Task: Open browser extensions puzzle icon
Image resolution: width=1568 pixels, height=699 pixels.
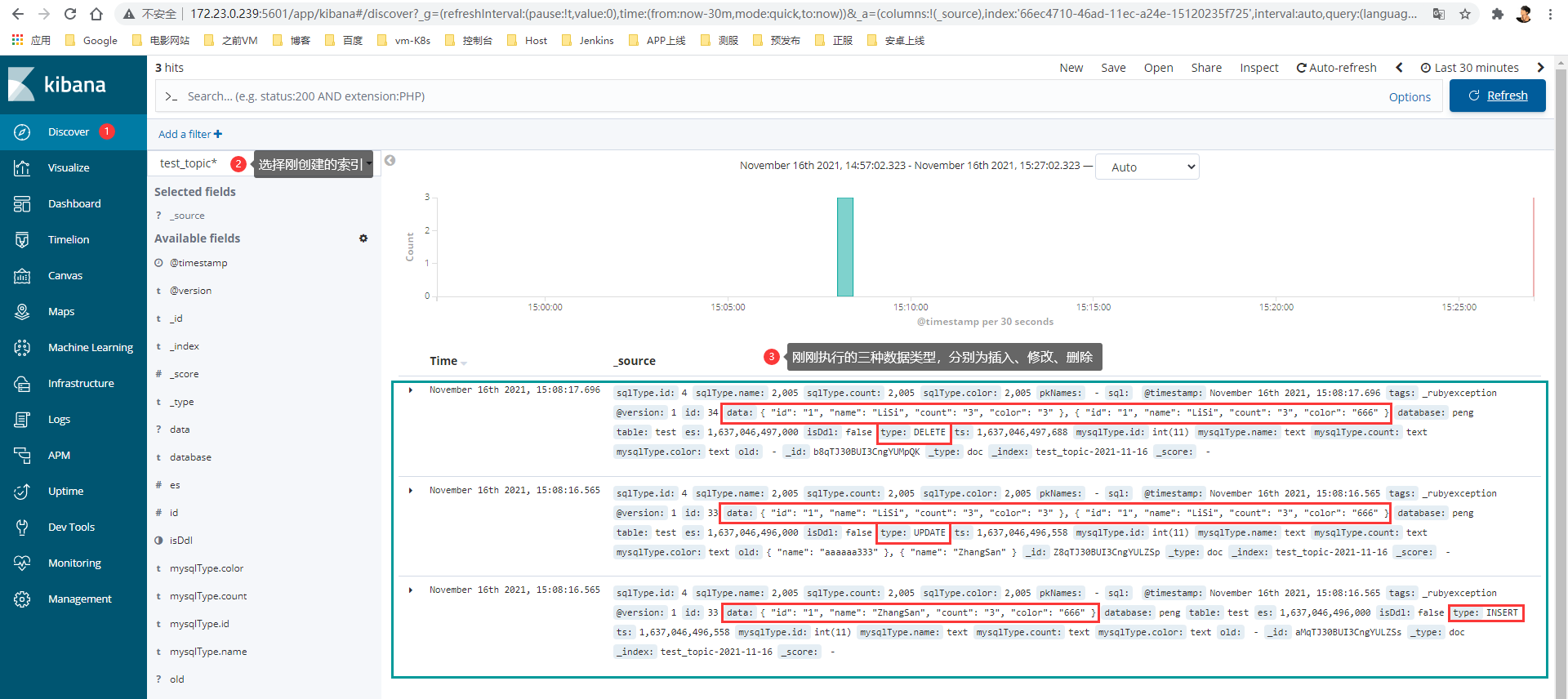Action: (x=1497, y=14)
